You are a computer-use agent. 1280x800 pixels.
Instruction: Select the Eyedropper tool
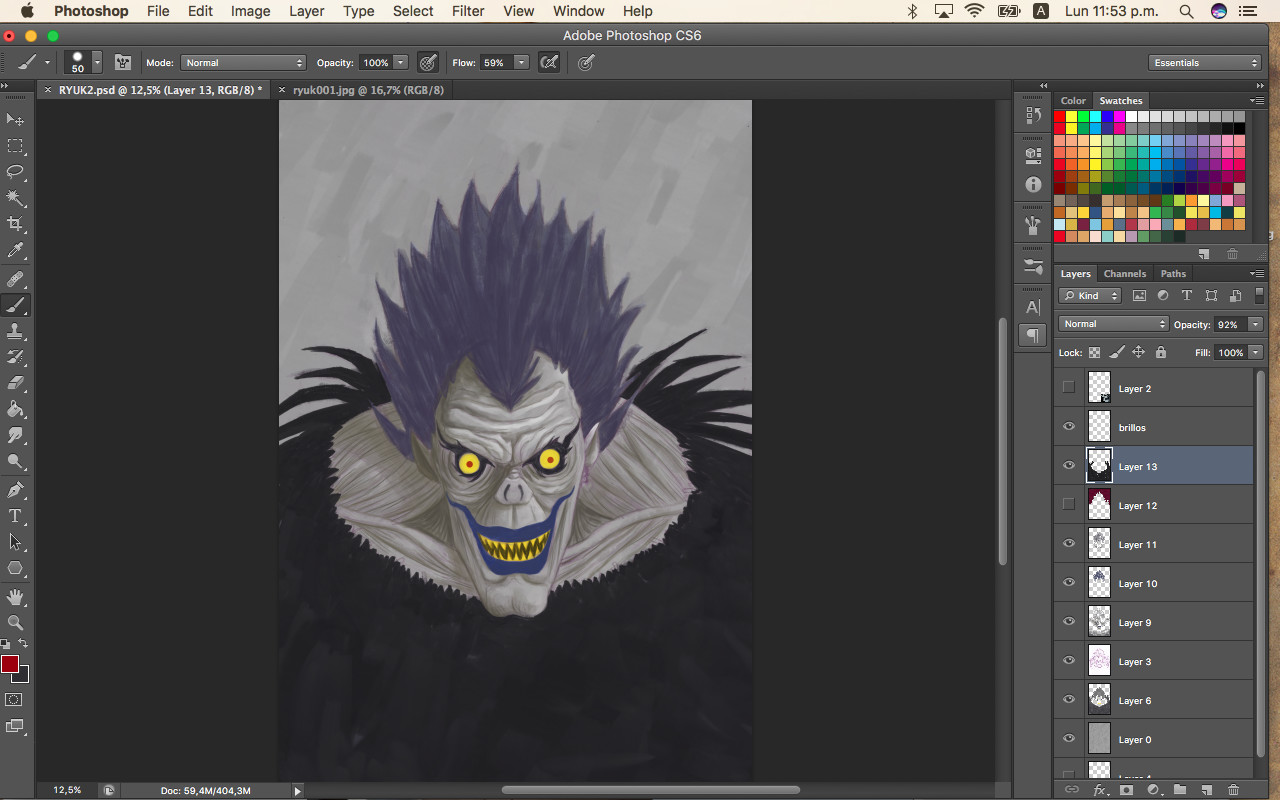click(x=15, y=250)
